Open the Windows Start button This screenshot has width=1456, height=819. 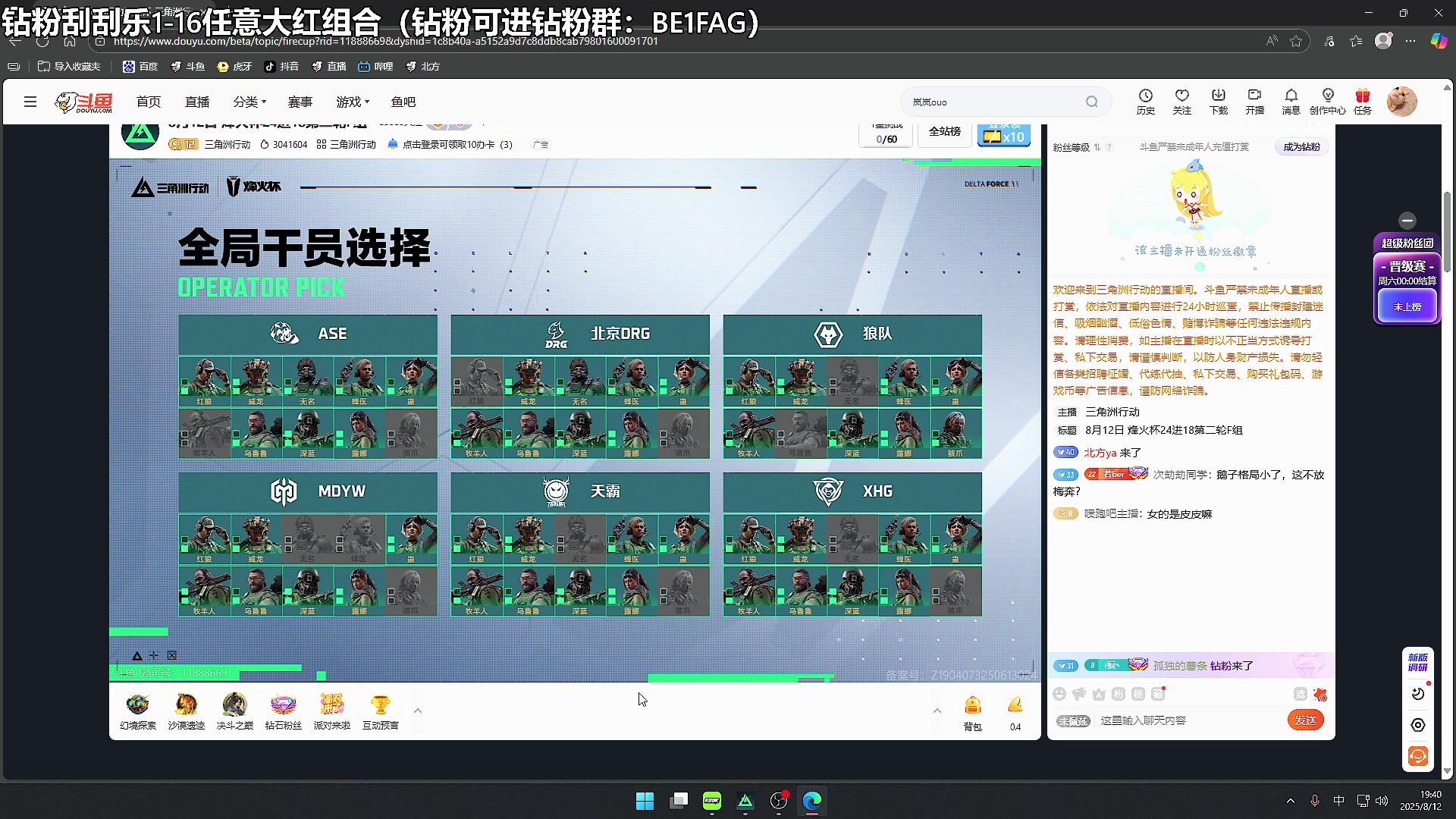[x=645, y=801]
